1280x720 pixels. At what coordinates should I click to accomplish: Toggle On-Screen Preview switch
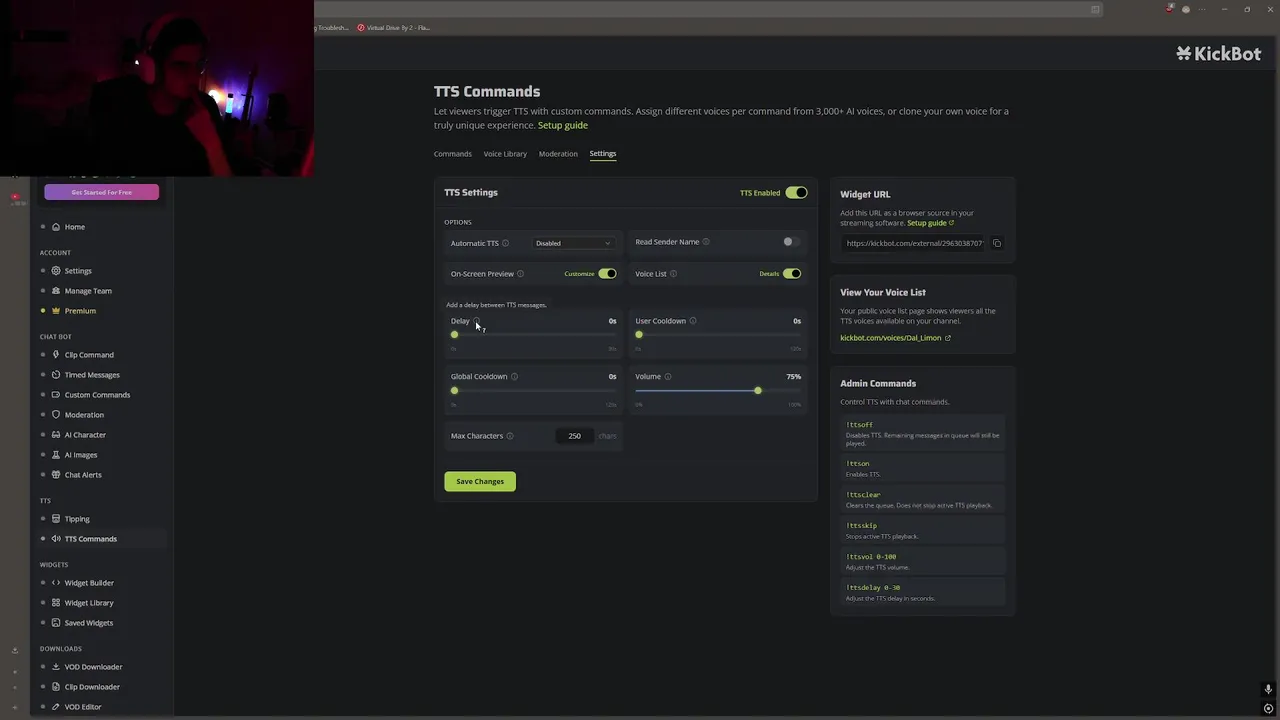[x=607, y=274]
